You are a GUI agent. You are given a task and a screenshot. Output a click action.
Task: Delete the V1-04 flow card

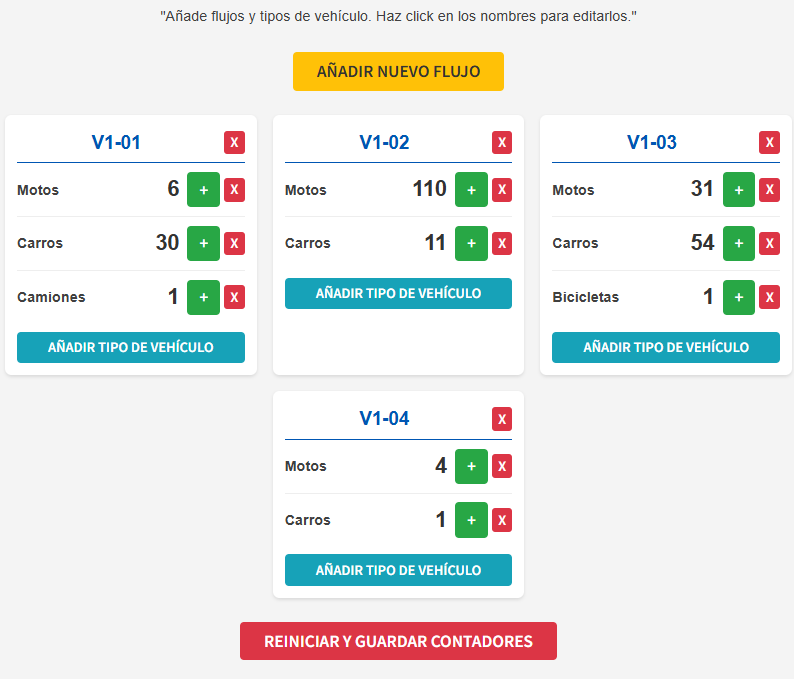[502, 419]
